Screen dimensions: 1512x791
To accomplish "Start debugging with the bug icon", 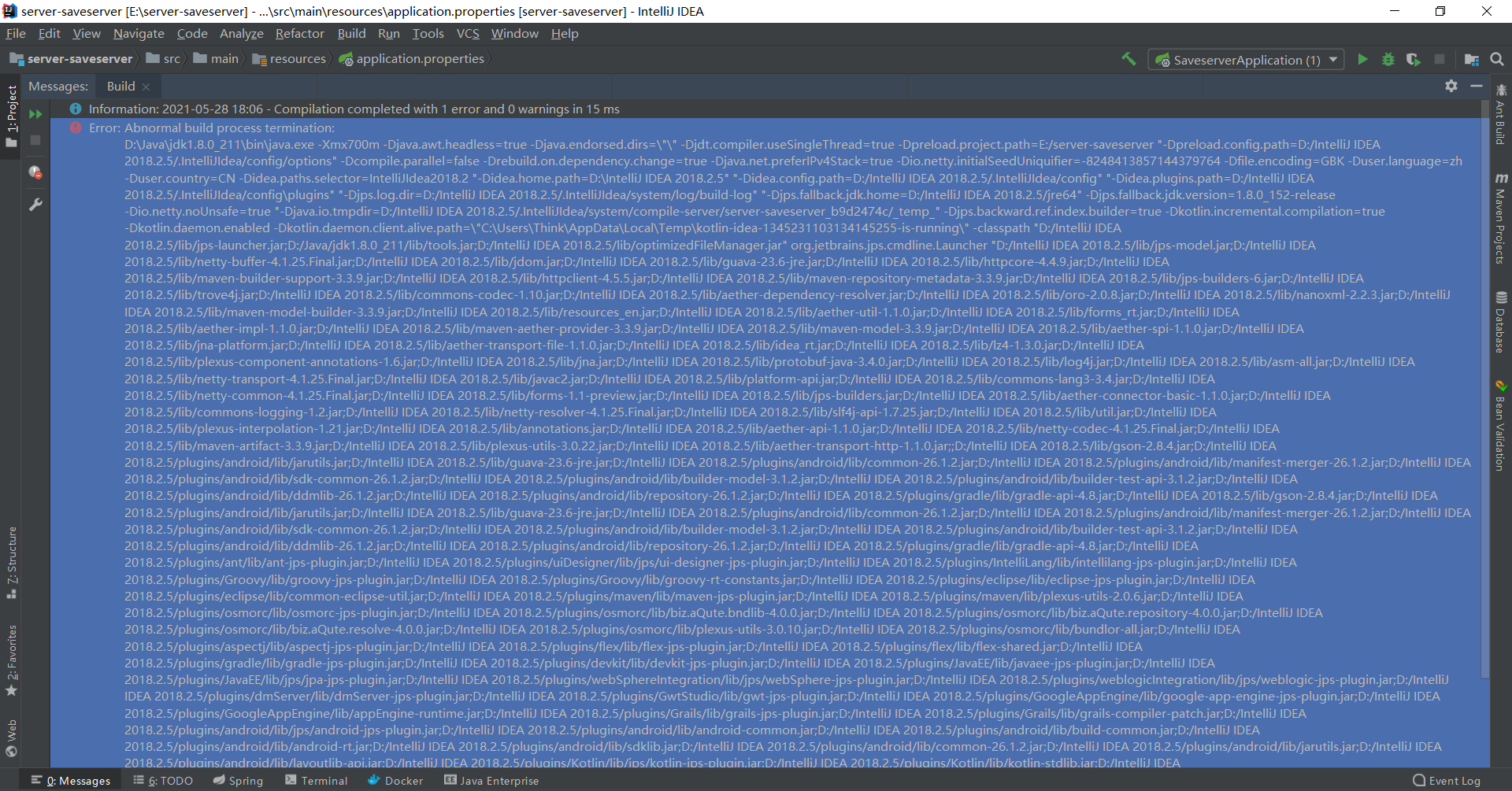I will [1388, 59].
